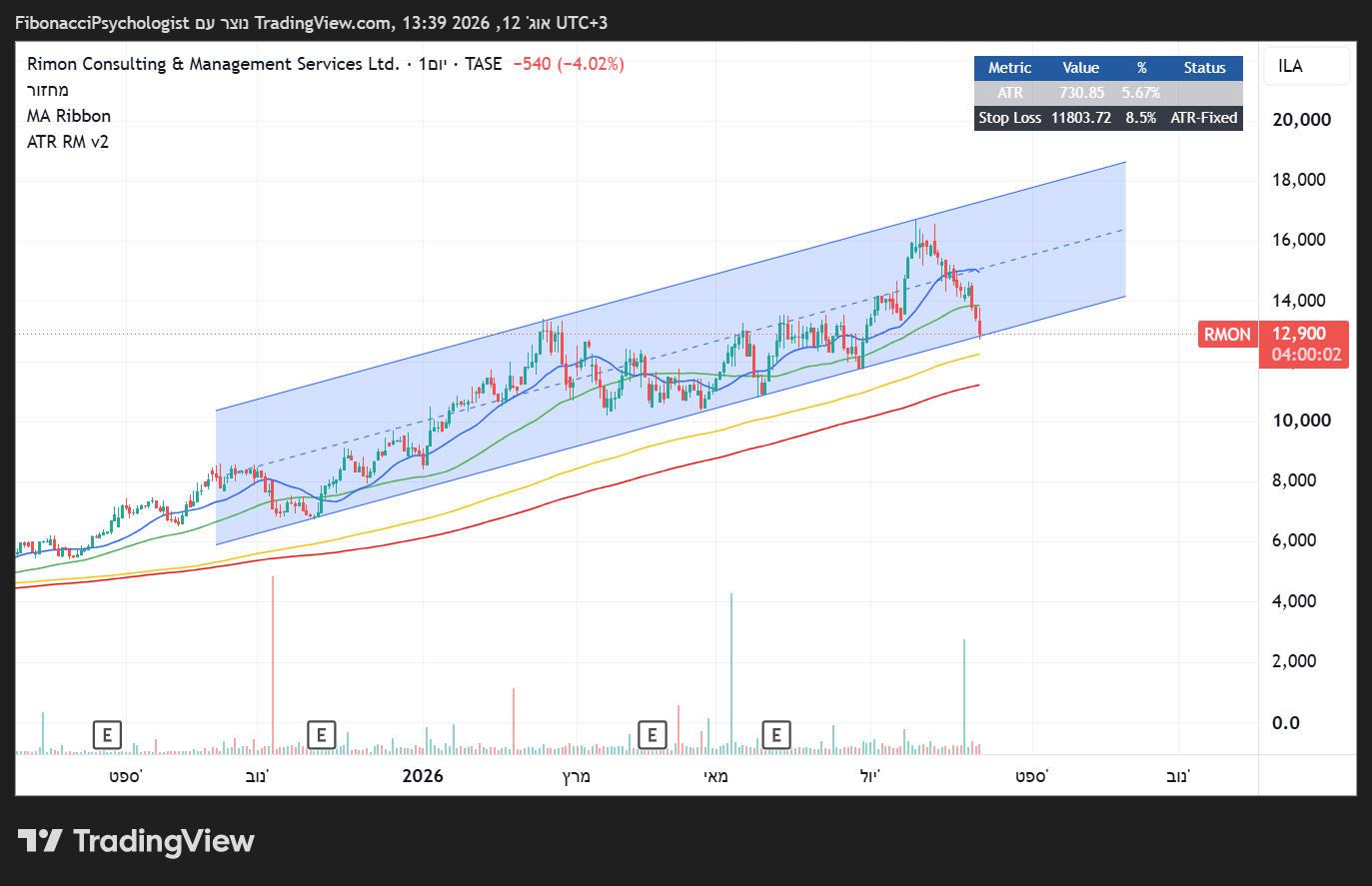Click the tall red volume bar above the left נוב' label
The width and height of the screenshot is (1372, 886).
click(273, 664)
